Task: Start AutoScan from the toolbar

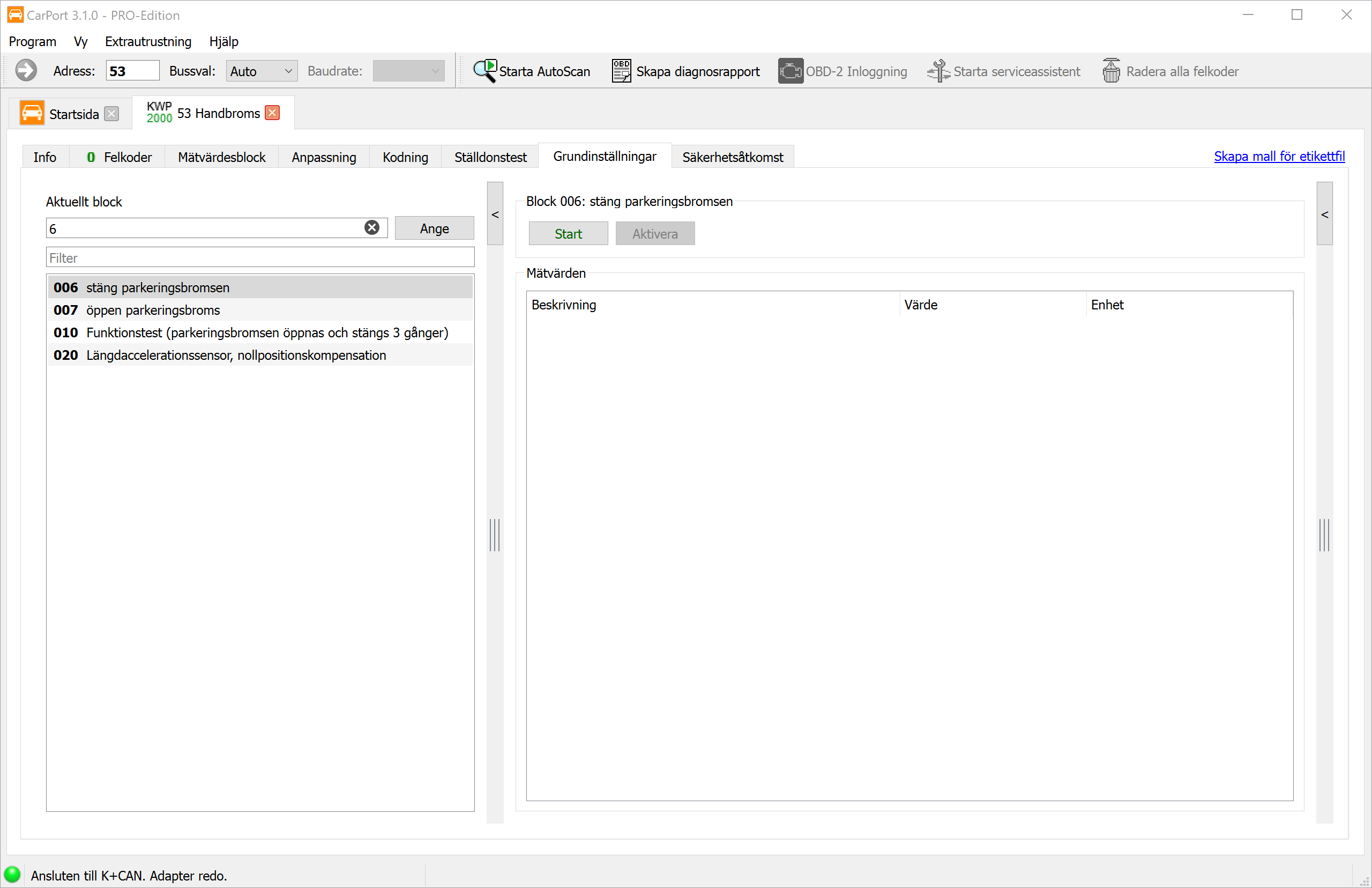Action: 531,71
